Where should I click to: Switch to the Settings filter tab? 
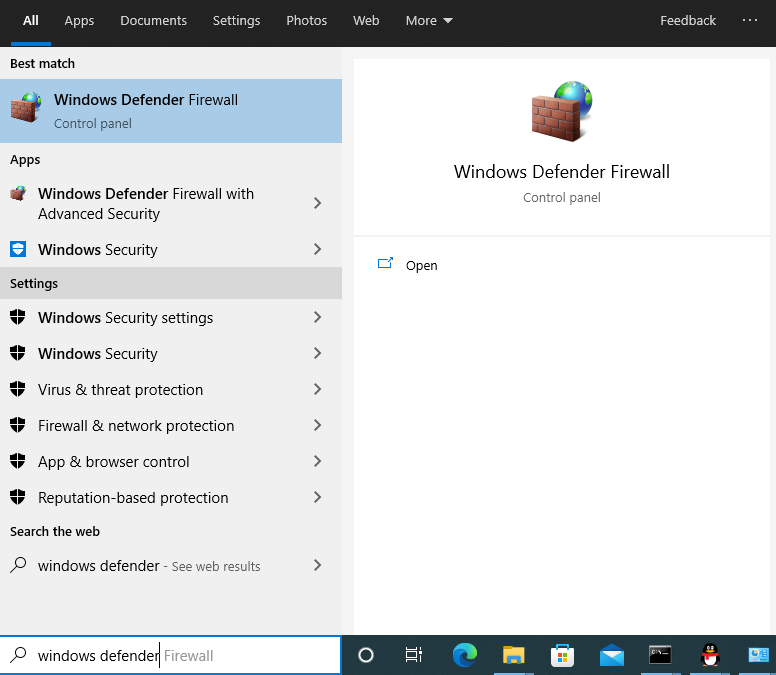(x=236, y=20)
